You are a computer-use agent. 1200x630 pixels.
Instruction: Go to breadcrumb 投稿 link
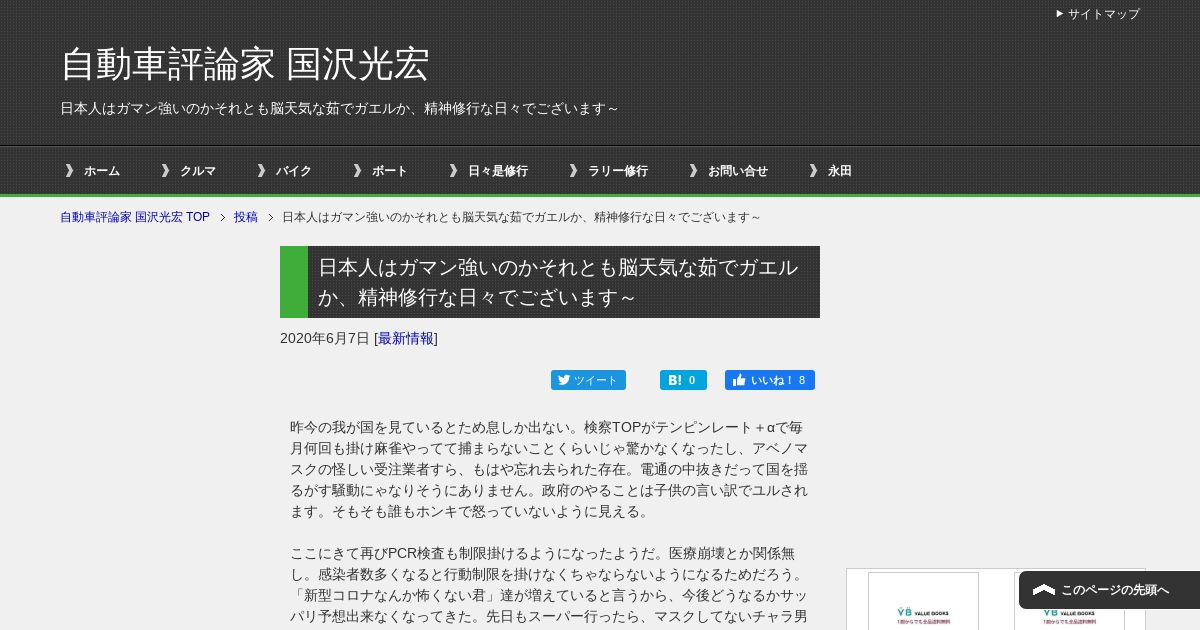pos(246,217)
